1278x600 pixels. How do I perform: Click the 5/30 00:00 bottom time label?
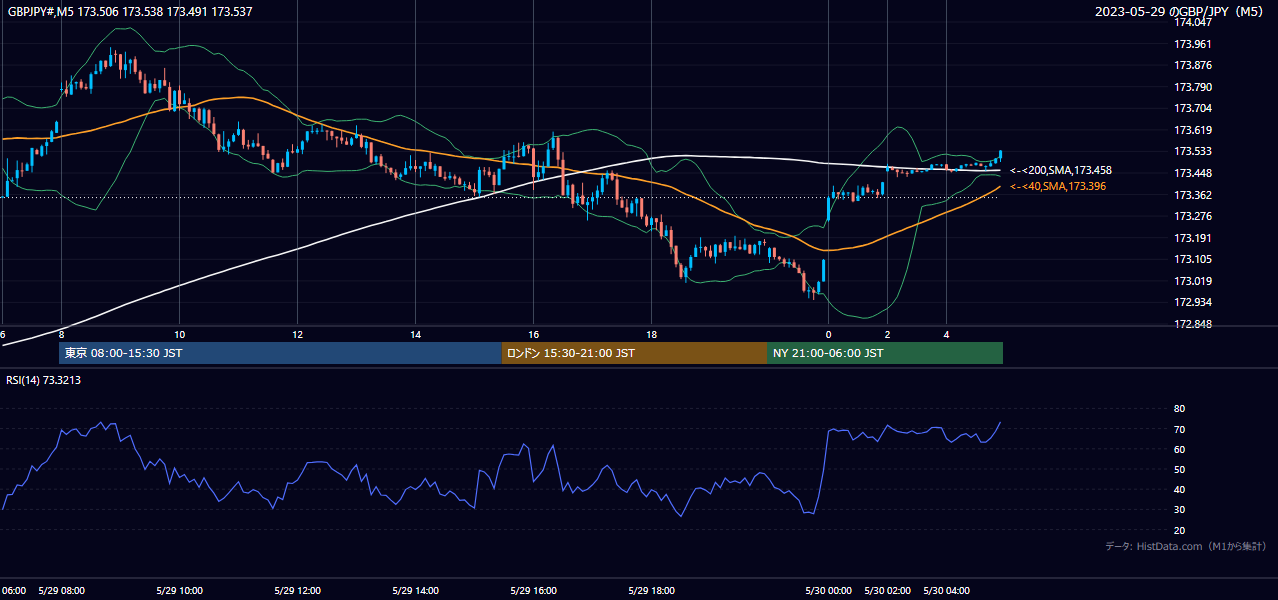828,591
